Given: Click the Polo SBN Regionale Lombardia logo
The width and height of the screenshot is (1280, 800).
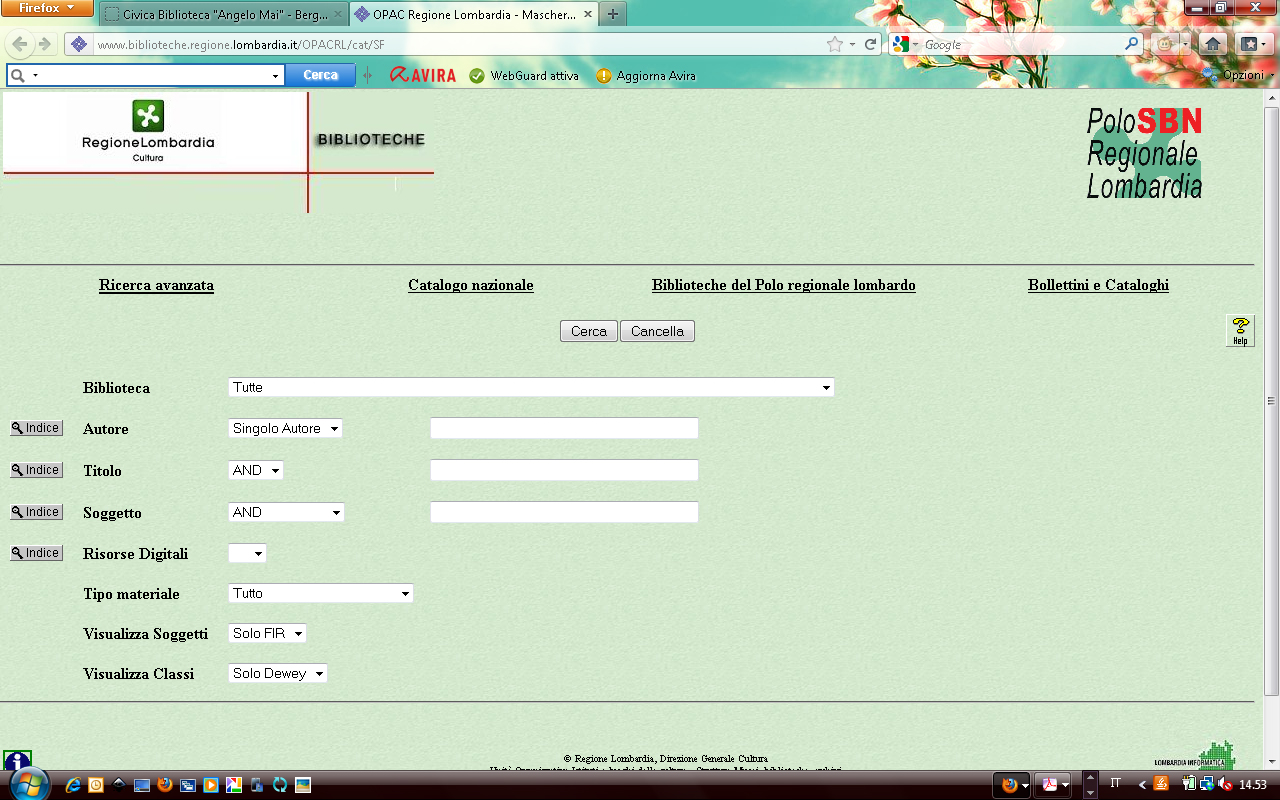Looking at the screenshot, I should point(1144,153).
